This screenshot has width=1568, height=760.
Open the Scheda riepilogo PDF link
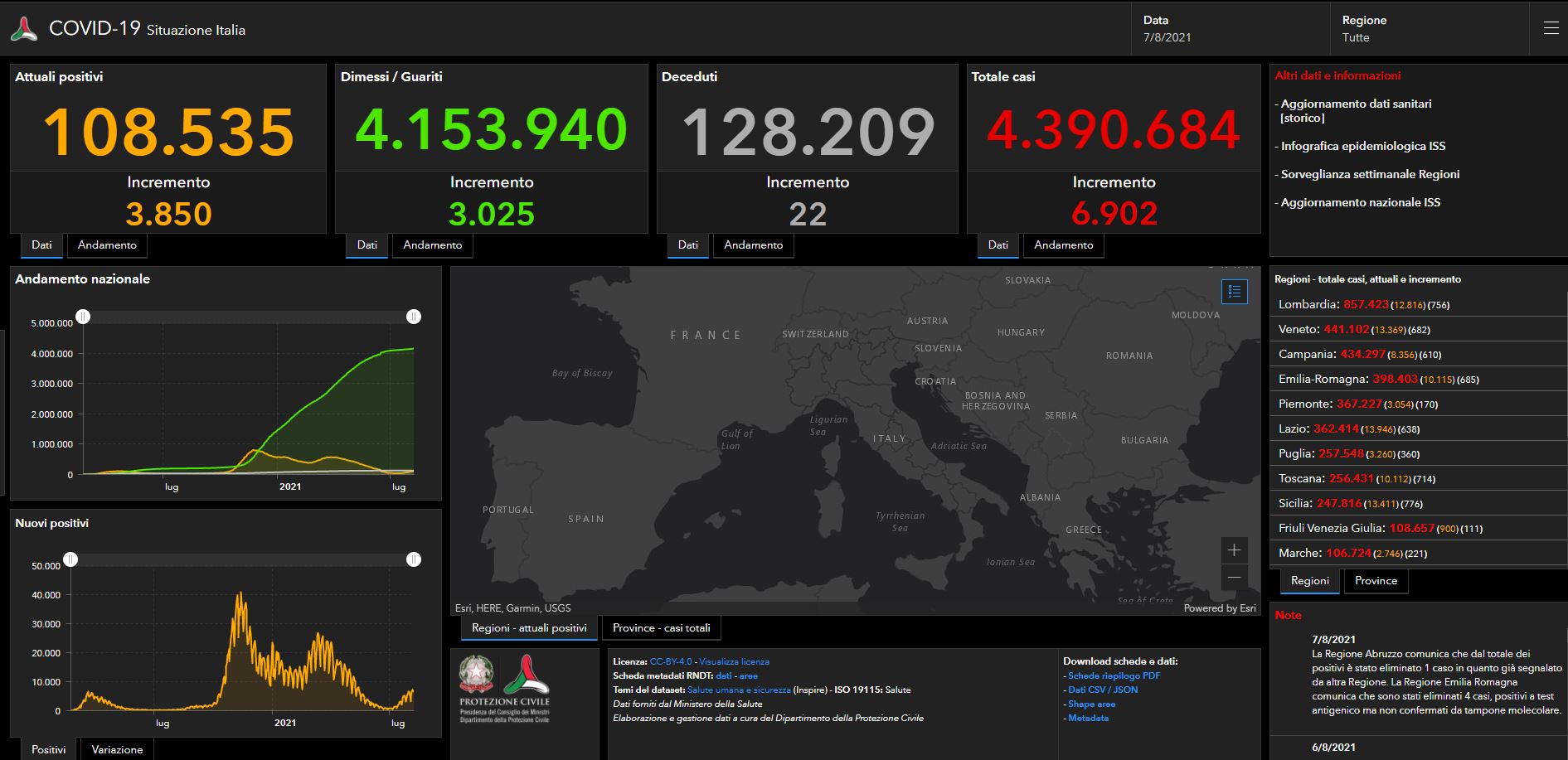point(1114,675)
